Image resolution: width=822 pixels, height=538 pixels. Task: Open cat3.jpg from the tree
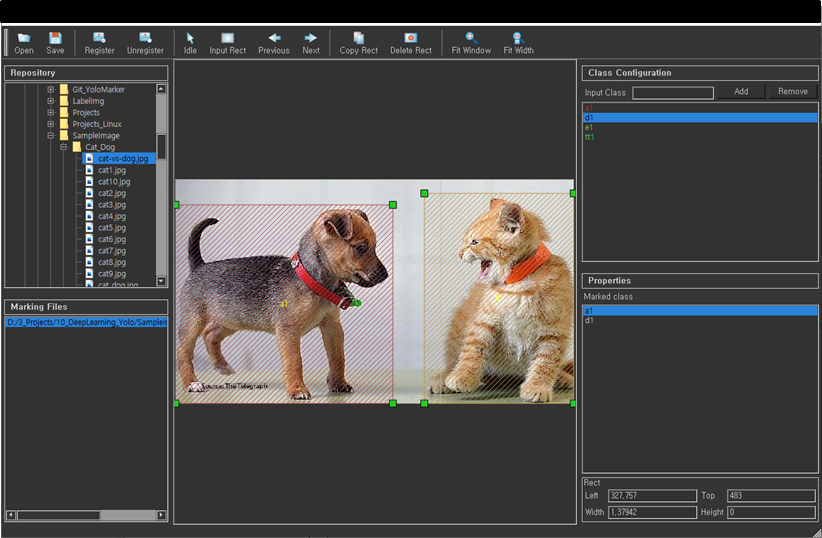pyautogui.click(x=112, y=205)
